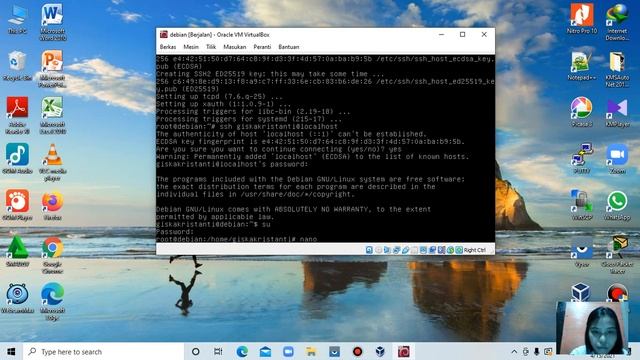This screenshot has width=640, height=360.
Task: Open the KMPlayer desktop shortcut
Action: tap(617, 112)
